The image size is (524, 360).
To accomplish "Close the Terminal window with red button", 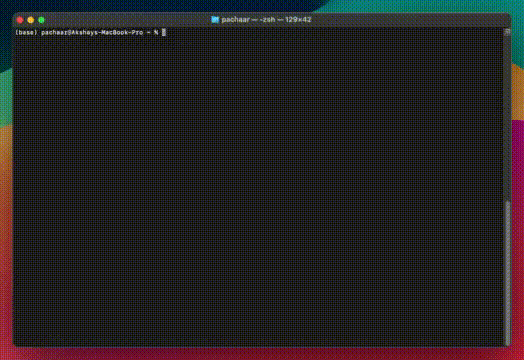I will 20,20.
